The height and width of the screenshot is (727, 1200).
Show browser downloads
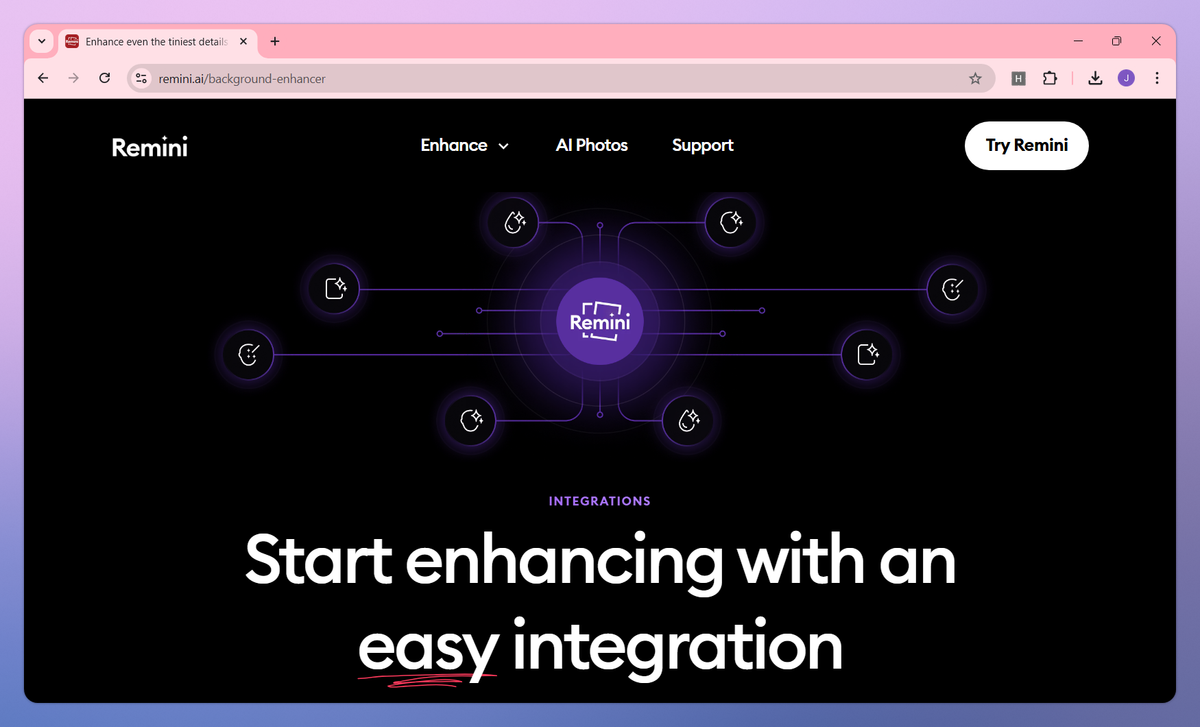coord(1095,78)
